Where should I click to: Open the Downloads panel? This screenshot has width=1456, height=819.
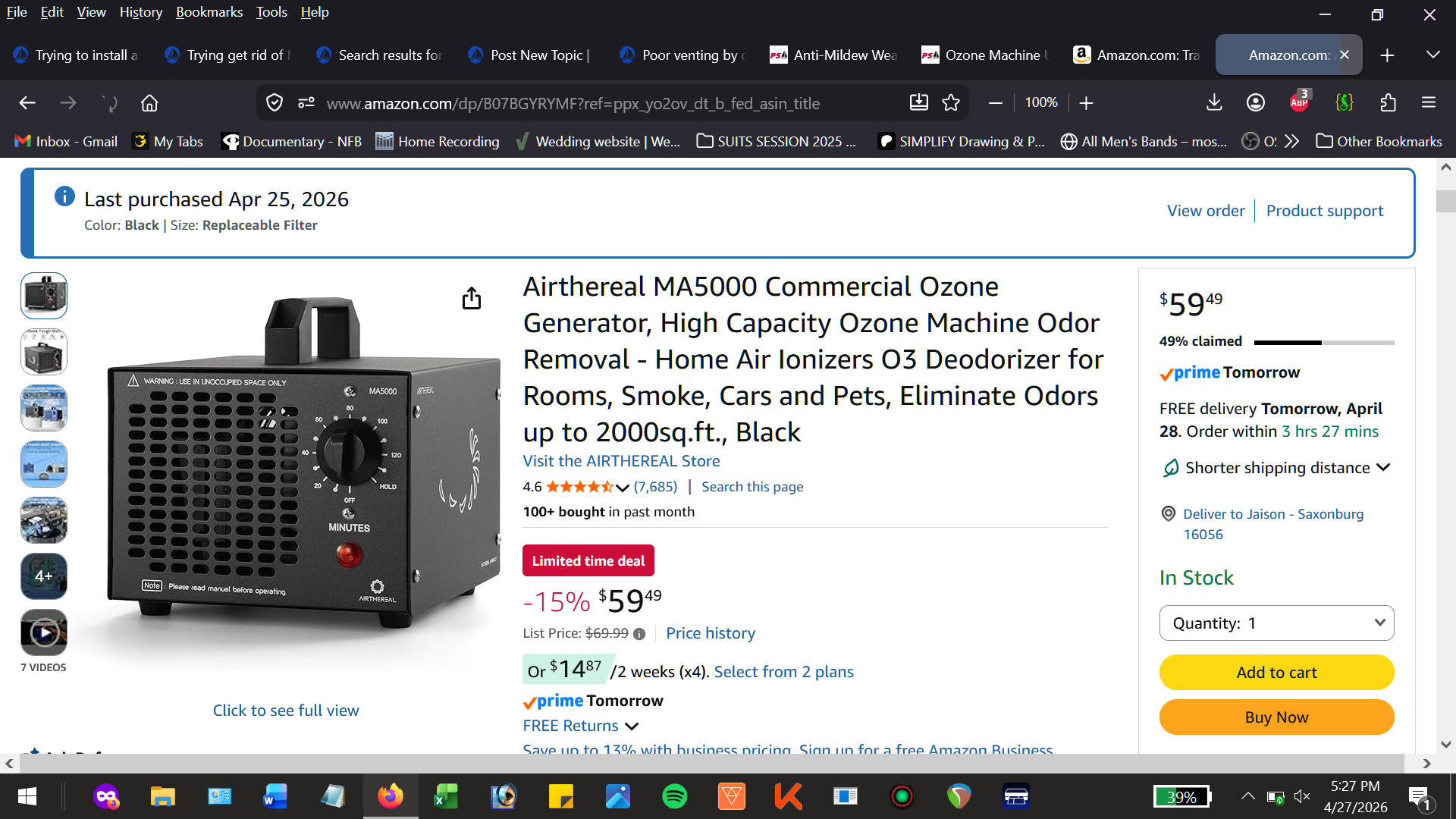pos(1214,103)
